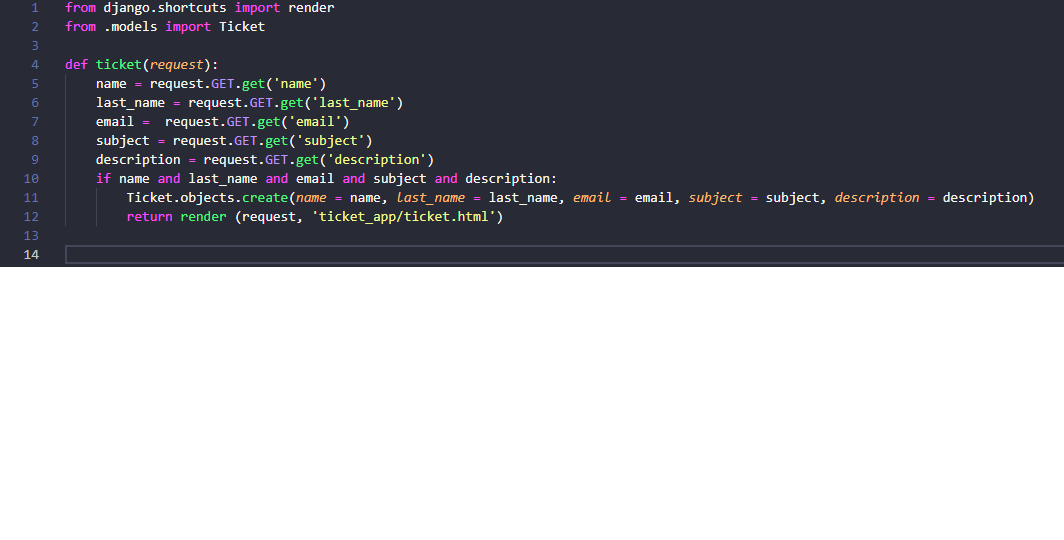Click the 'return' keyword on line 12
1064x540 pixels.
point(149,217)
